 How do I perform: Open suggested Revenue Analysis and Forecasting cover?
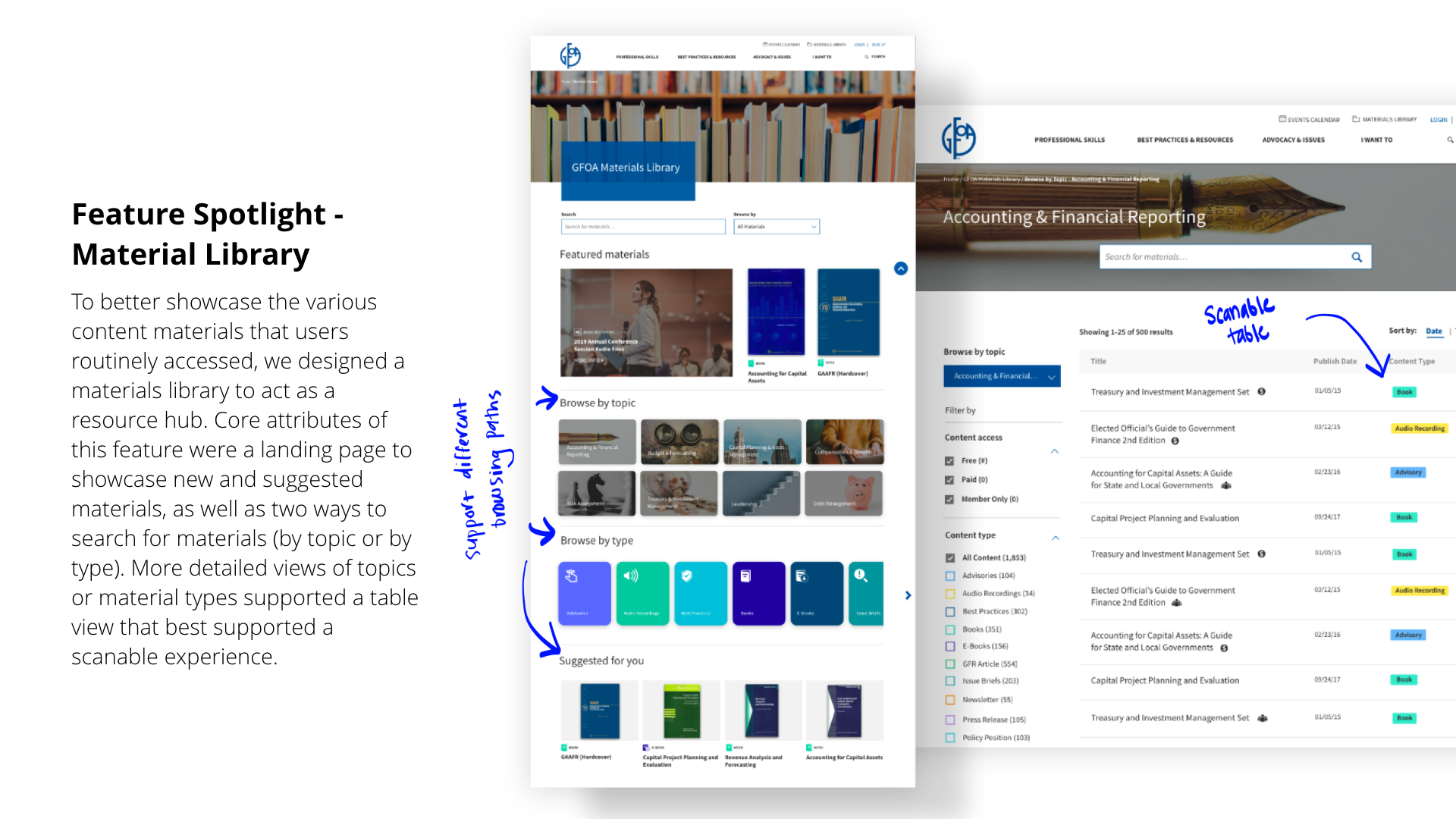(x=762, y=711)
